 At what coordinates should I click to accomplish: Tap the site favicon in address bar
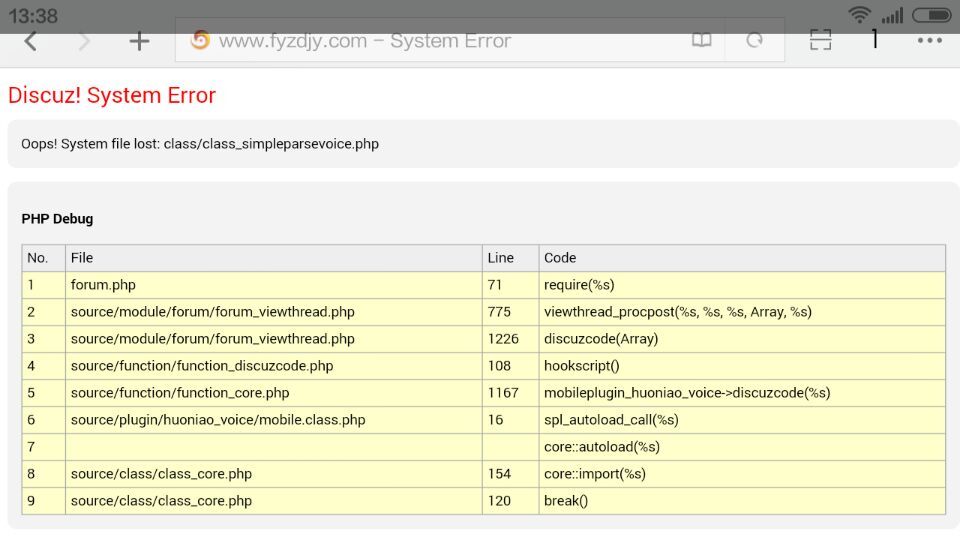tap(200, 40)
